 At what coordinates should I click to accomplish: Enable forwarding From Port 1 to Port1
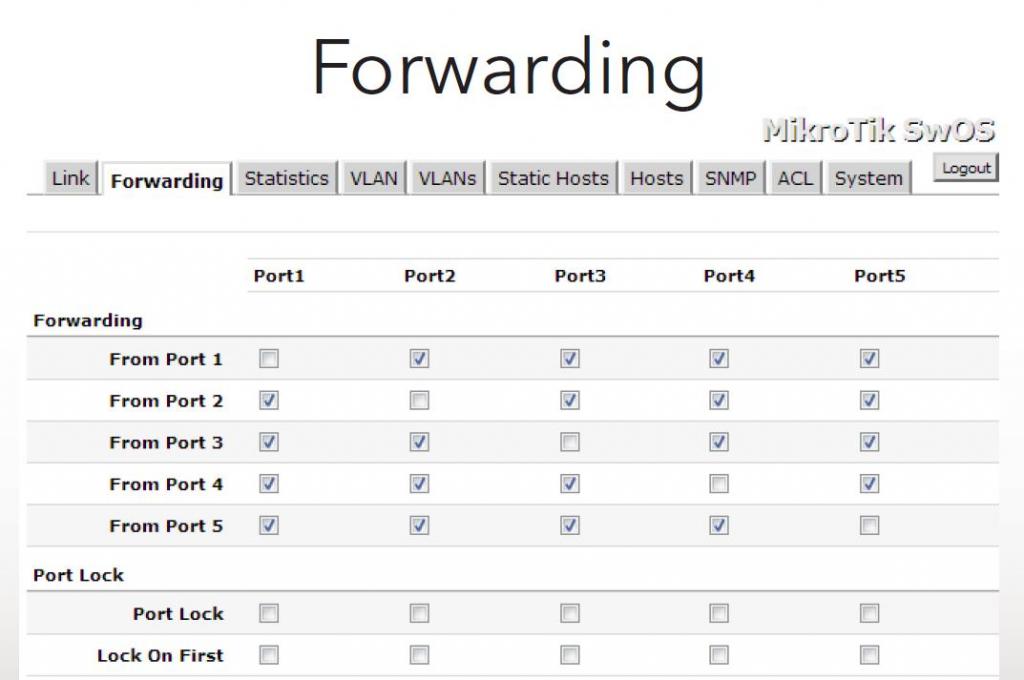(x=269, y=359)
